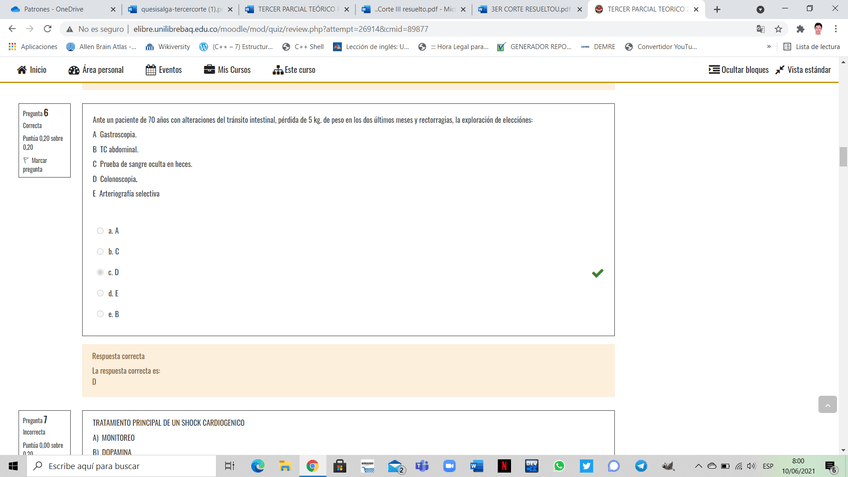Switch to the 3ER CORTE RESUELTOU.pdf tab
The width and height of the screenshot is (848, 477).
tap(530, 9)
